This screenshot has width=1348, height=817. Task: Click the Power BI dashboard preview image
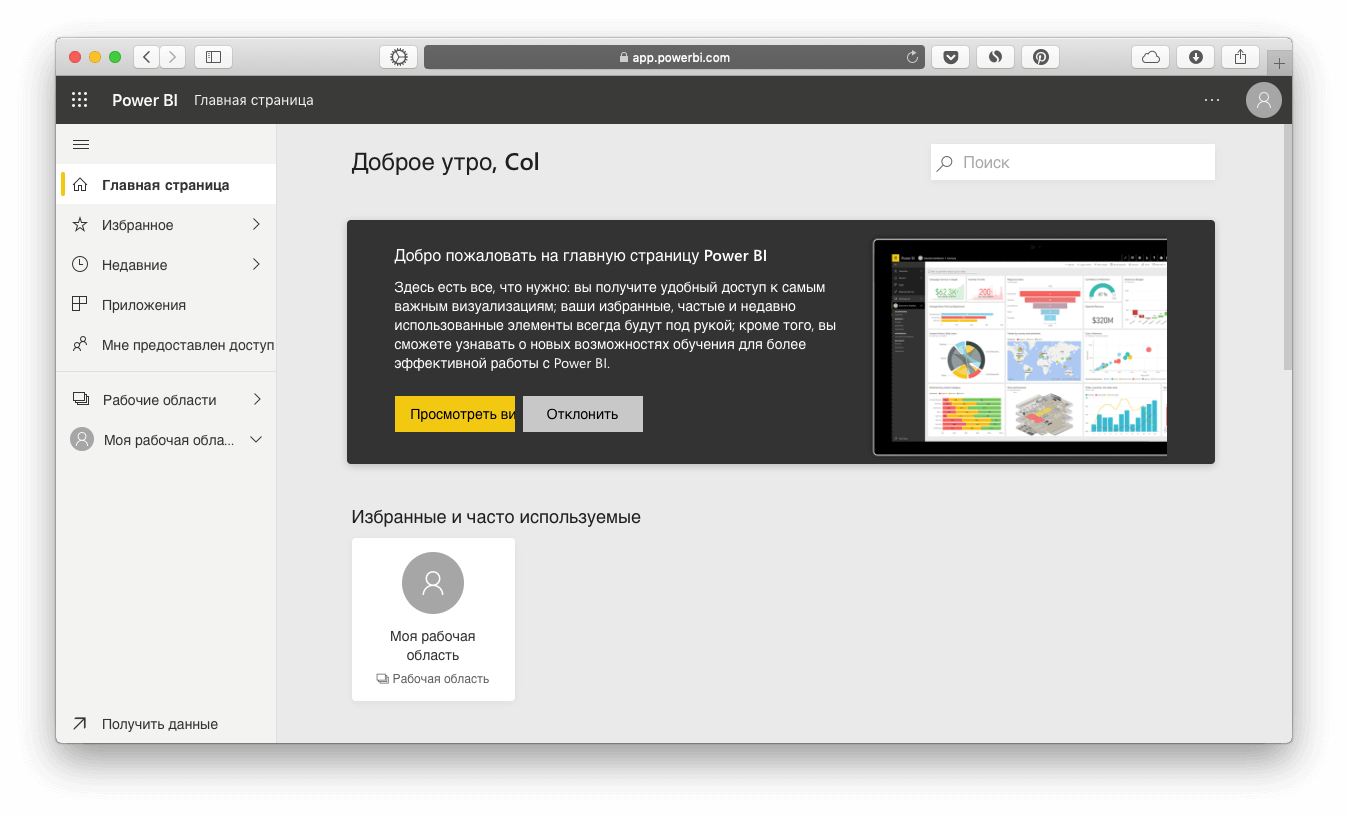click(1020, 347)
